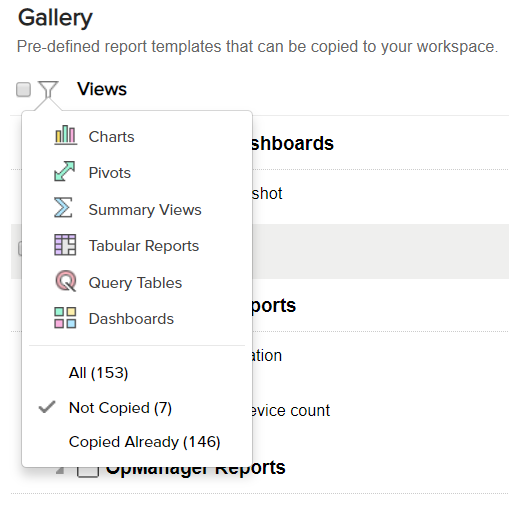Click the Summary Views sigma icon
This screenshot has width=509, height=507.
(x=63, y=207)
